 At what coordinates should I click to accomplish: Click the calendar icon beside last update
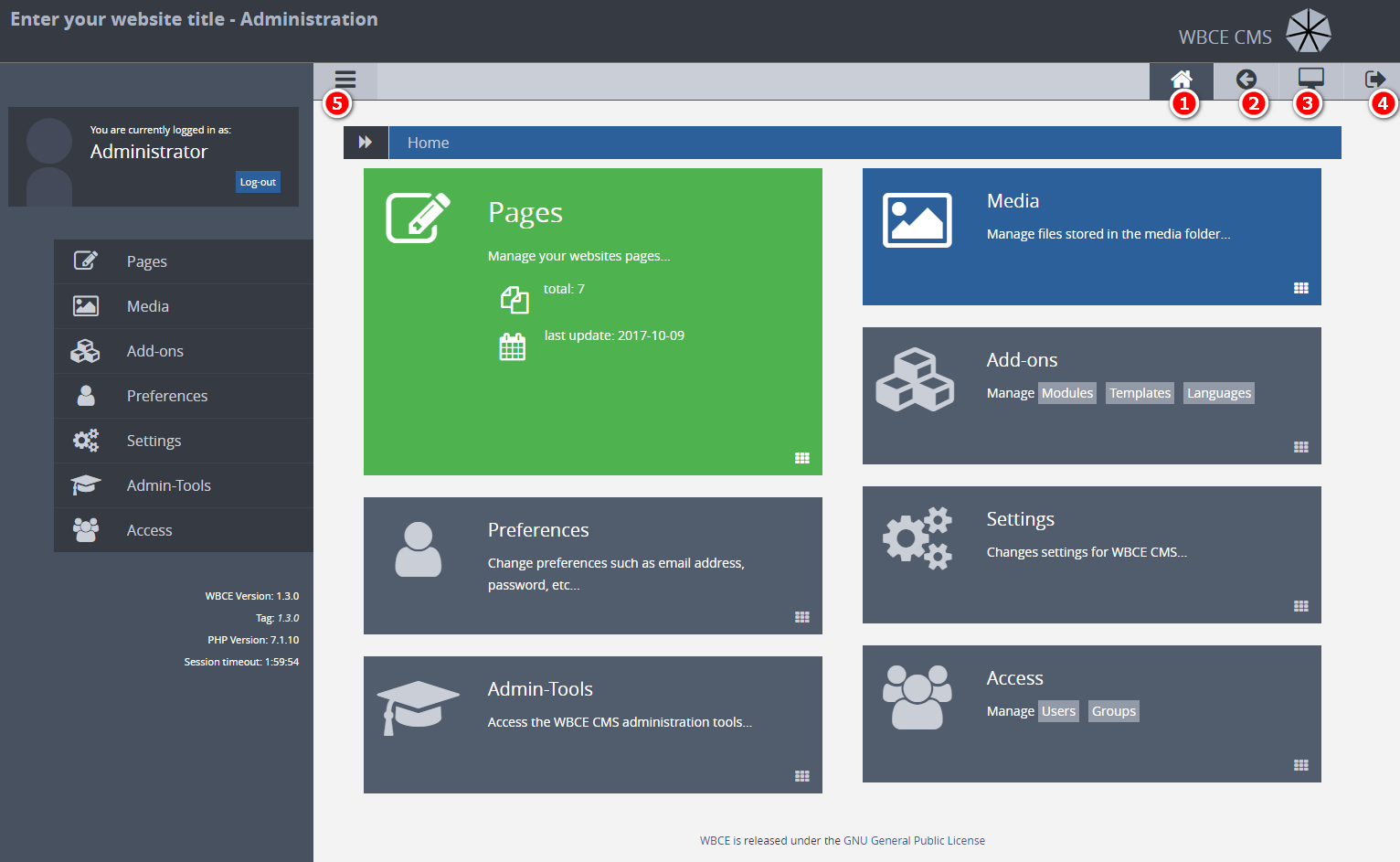pos(513,346)
